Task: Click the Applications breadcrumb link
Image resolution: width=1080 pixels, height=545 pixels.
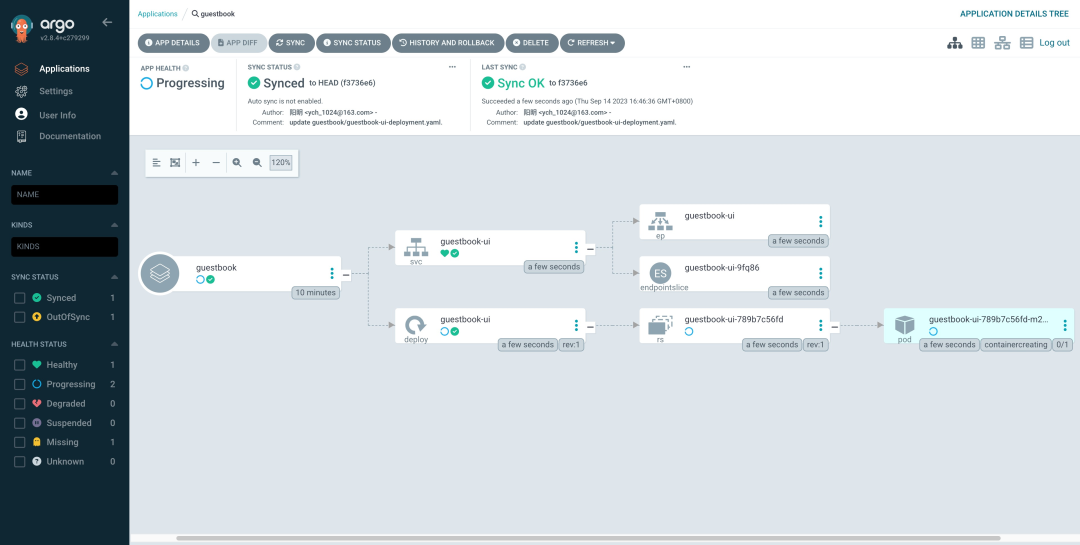Action: (157, 14)
